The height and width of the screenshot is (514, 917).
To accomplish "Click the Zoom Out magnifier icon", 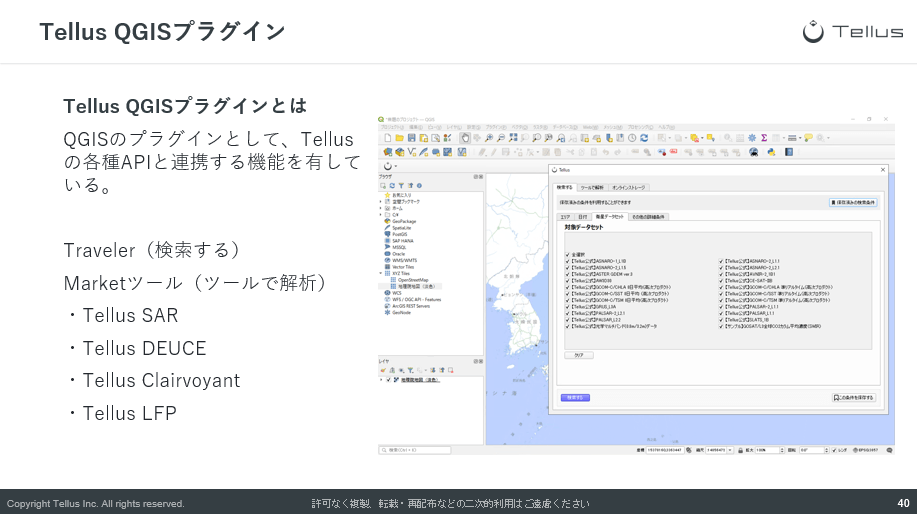I will (x=501, y=138).
